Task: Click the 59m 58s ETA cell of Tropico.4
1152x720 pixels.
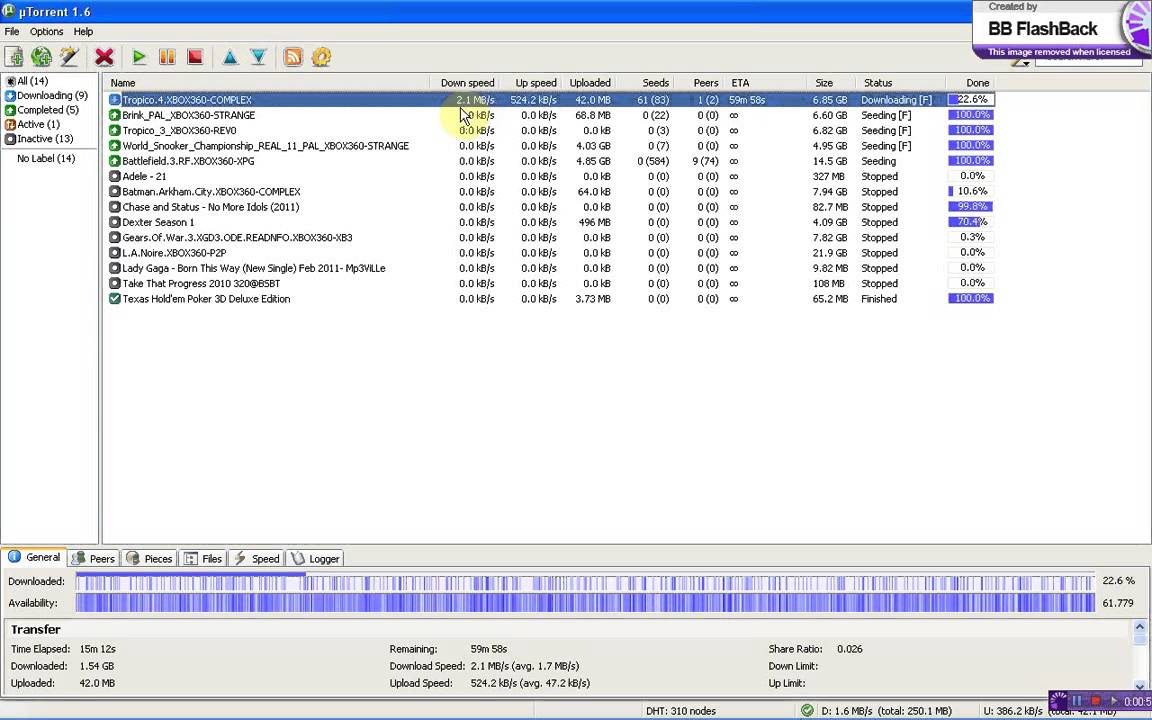Action: pyautogui.click(x=747, y=100)
